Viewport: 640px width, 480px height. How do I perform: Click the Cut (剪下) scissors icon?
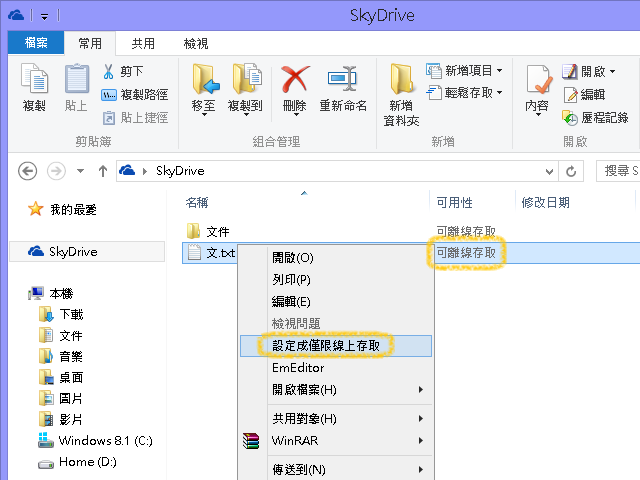point(108,71)
